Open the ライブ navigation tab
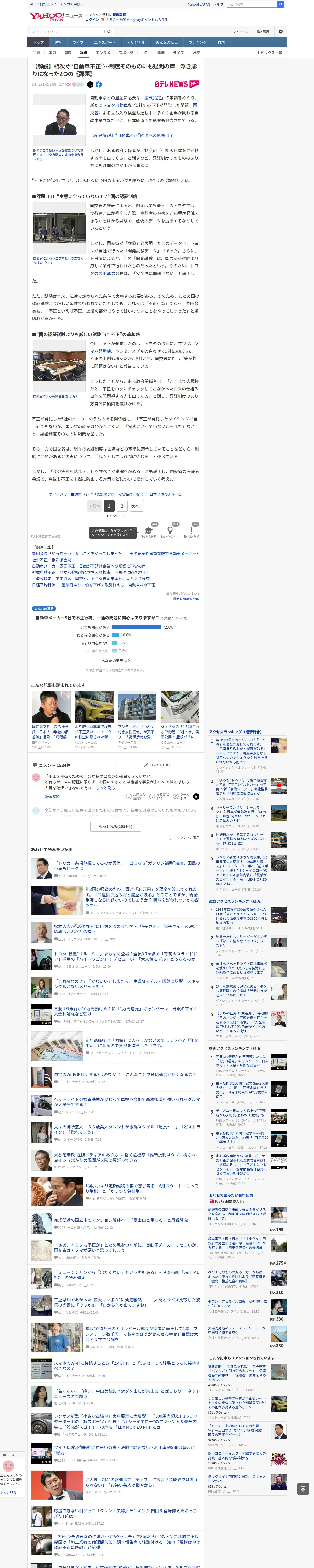This screenshot has width=314, height=1568. click(x=77, y=43)
